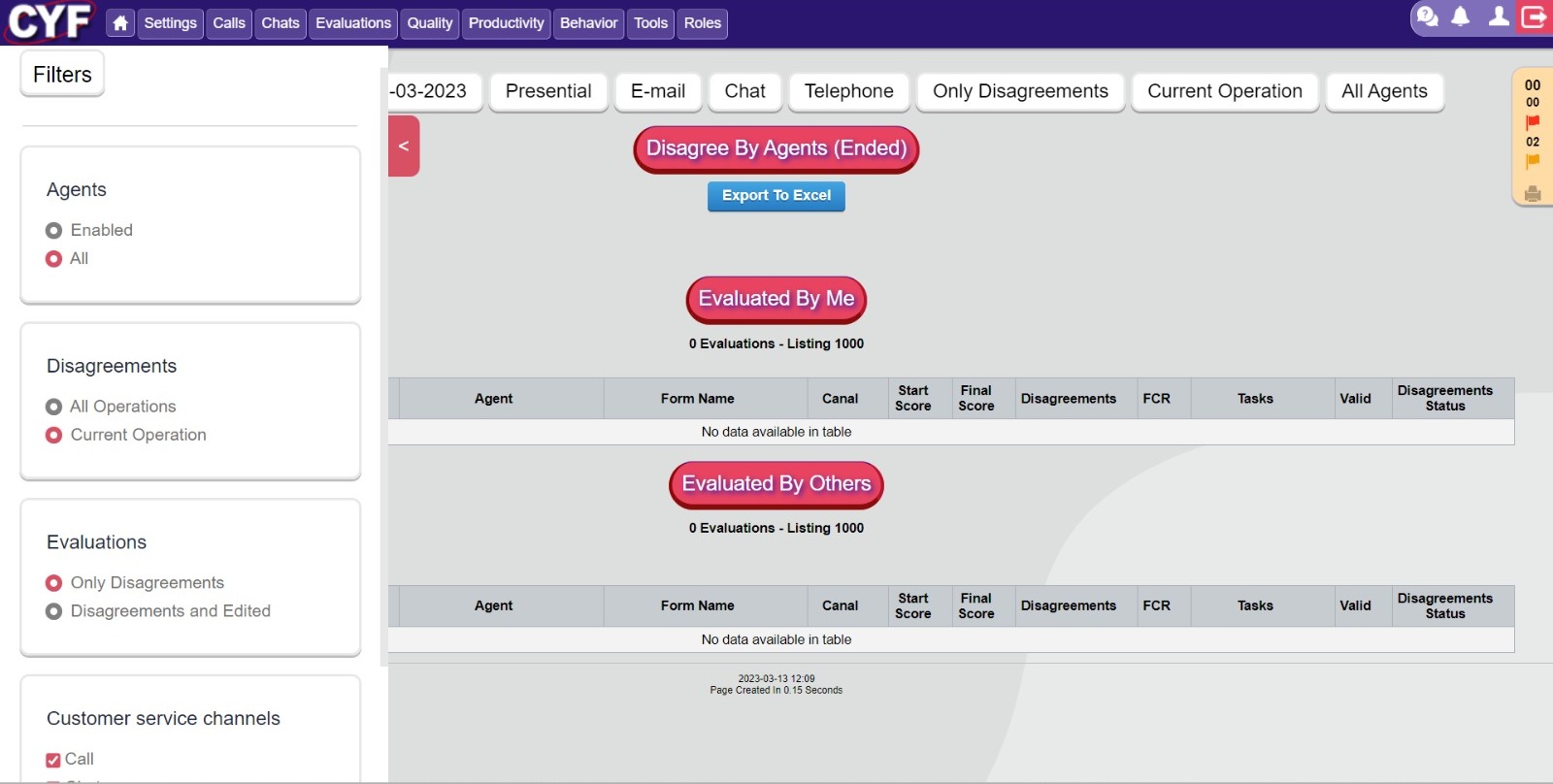This screenshot has width=1553, height=784.
Task: Open the help chat bubbles icon
Action: coord(1428,16)
